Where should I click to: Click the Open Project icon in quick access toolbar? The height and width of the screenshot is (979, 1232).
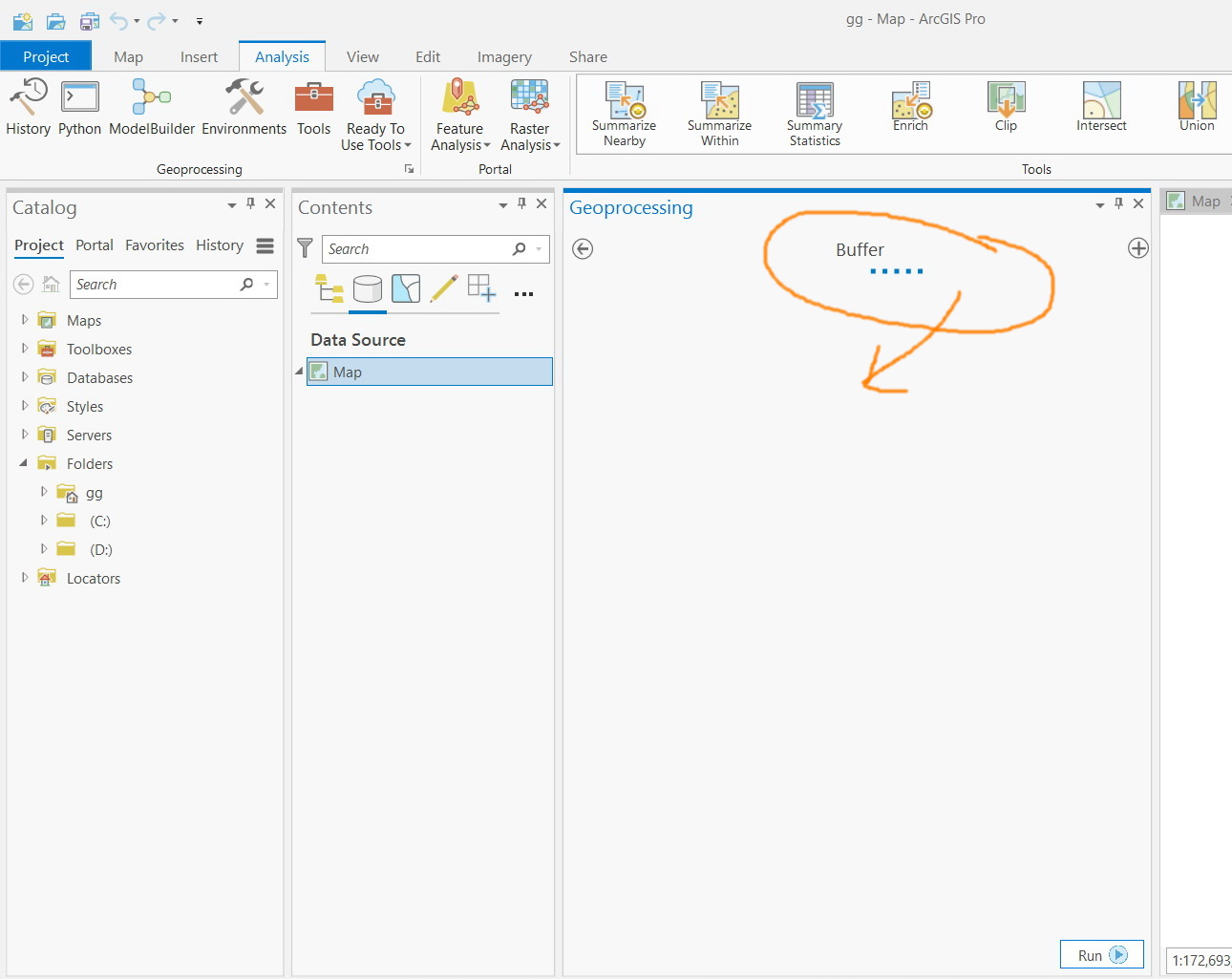point(56,20)
